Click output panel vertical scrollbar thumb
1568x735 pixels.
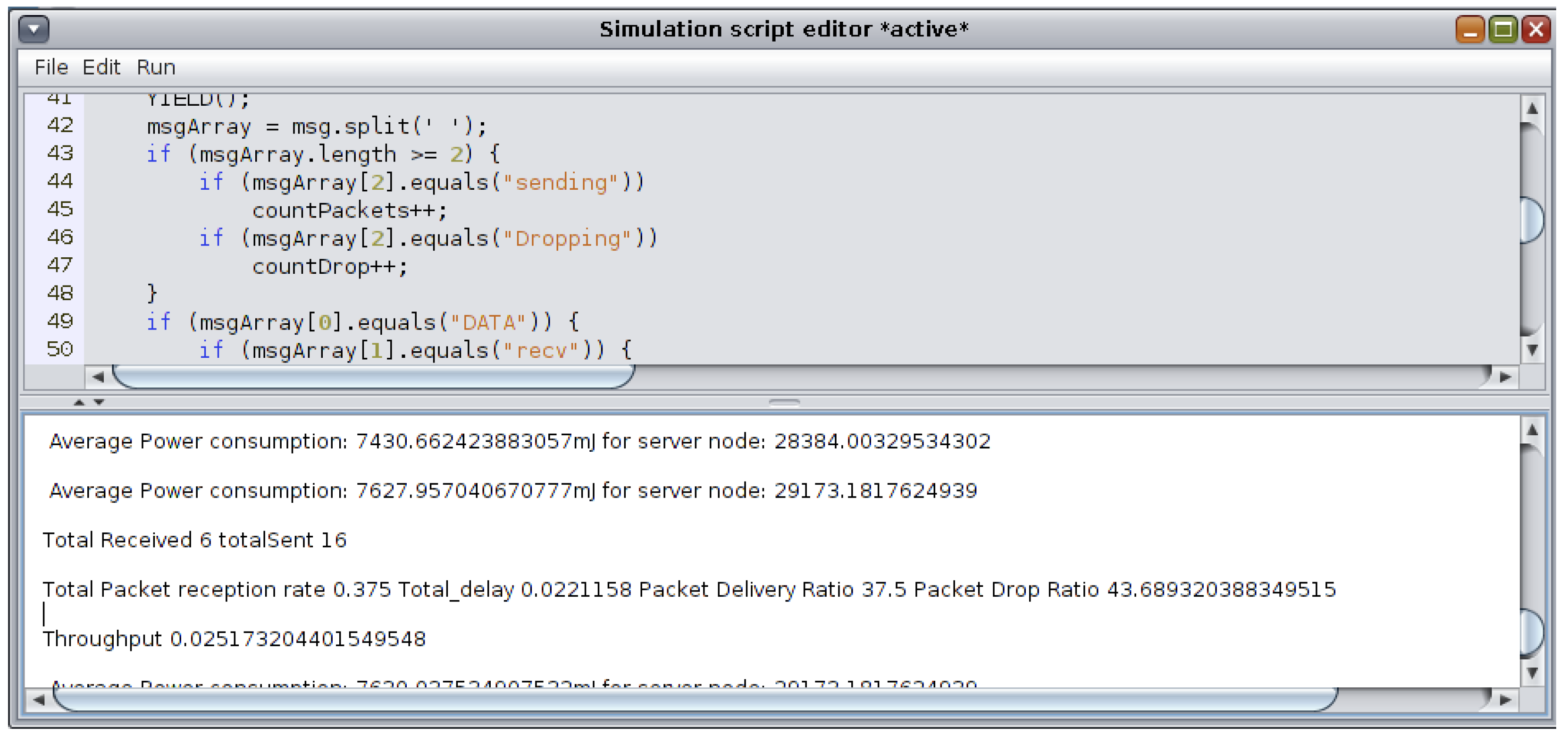click(x=1532, y=632)
